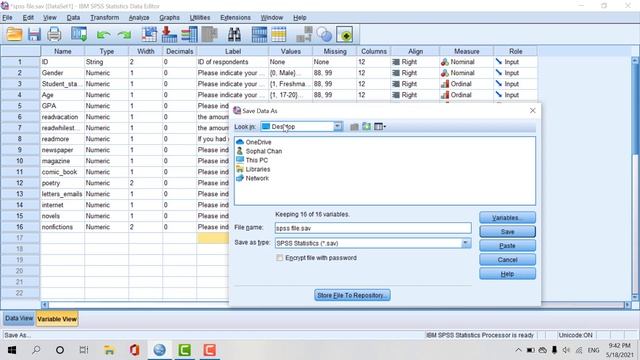Open the Transform menu
Viewport: 640px width, 360px height.
click(104, 18)
